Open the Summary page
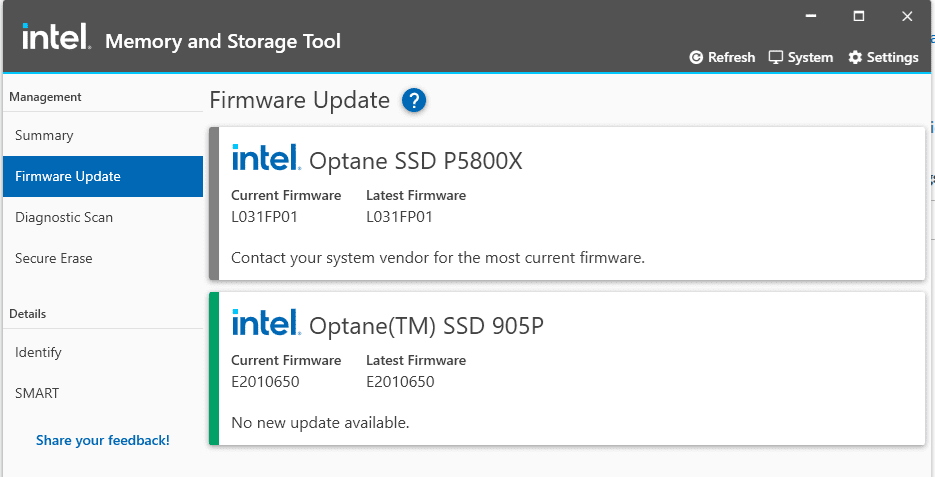The width and height of the screenshot is (935, 477). (44, 135)
